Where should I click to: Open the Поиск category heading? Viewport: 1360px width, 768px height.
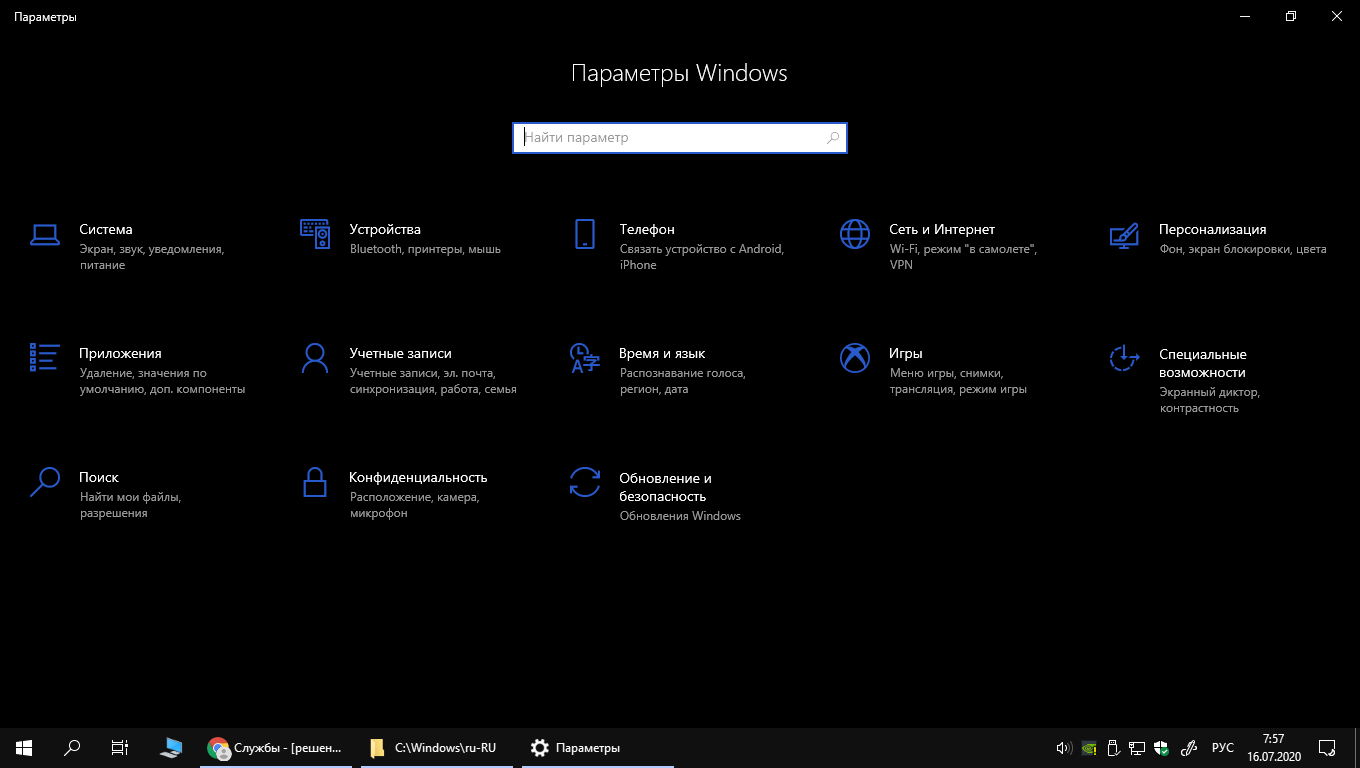99,478
